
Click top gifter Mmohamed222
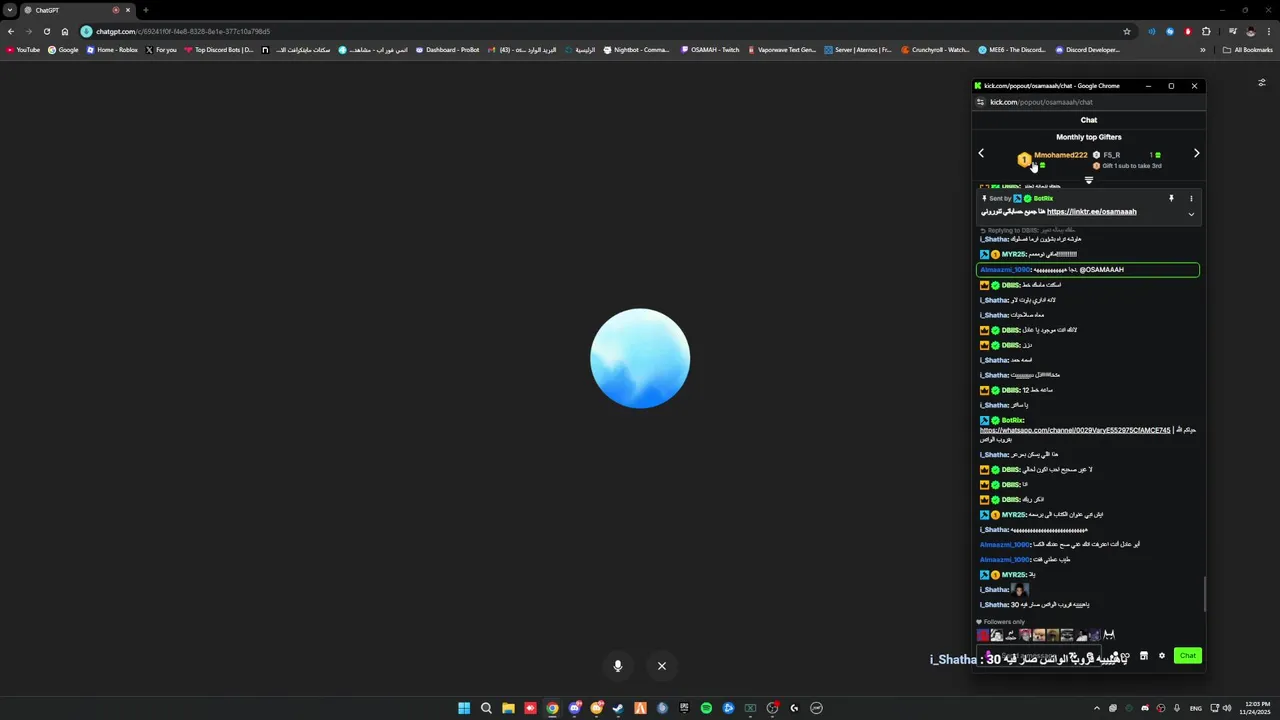tap(1060, 155)
